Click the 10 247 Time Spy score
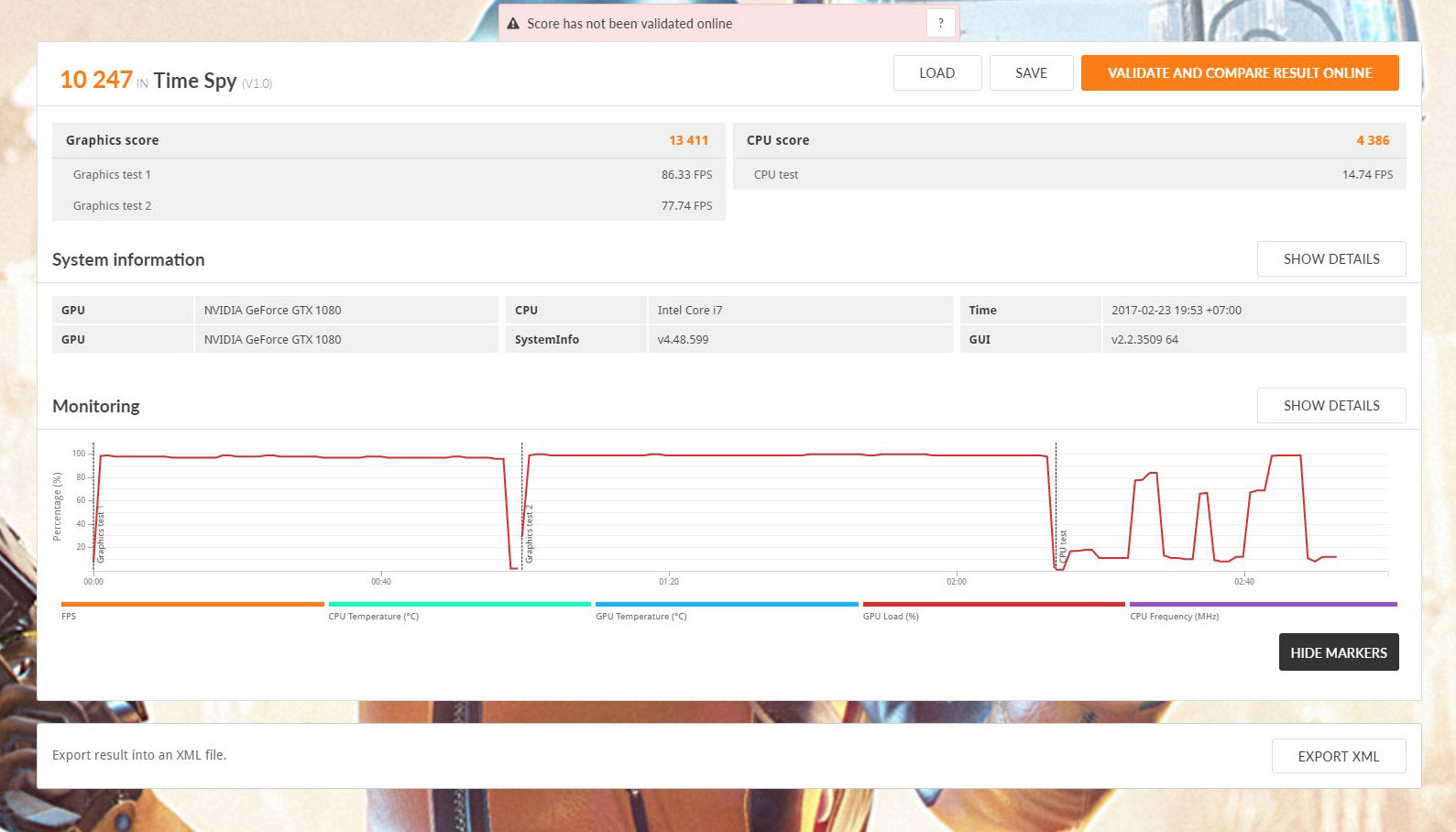1456x832 pixels. [96, 81]
